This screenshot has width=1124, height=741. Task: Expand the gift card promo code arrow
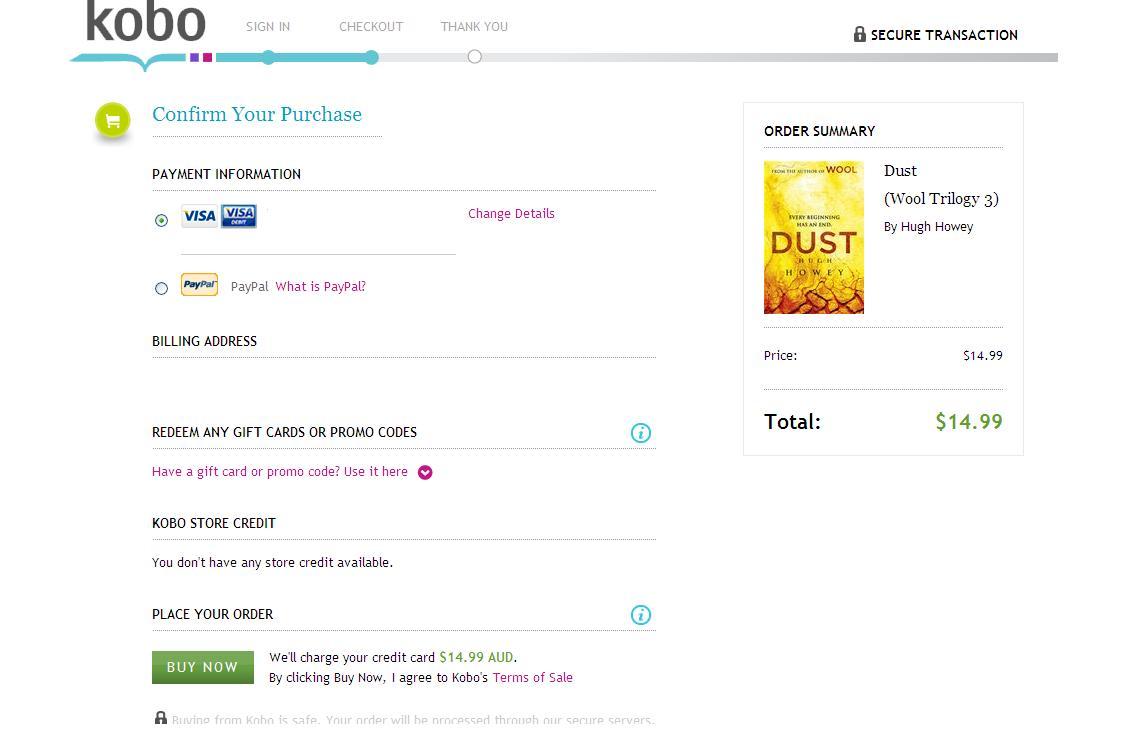coord(425,473)
